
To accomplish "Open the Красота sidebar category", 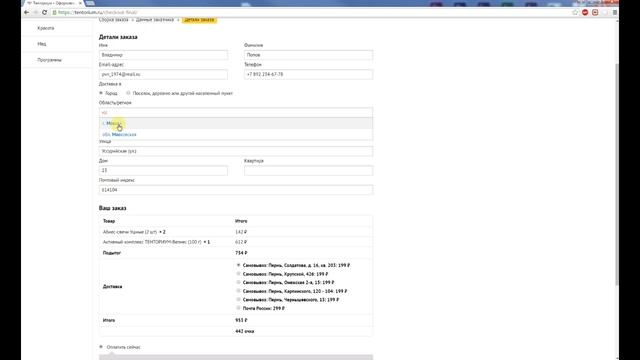I will coord(46,28).
